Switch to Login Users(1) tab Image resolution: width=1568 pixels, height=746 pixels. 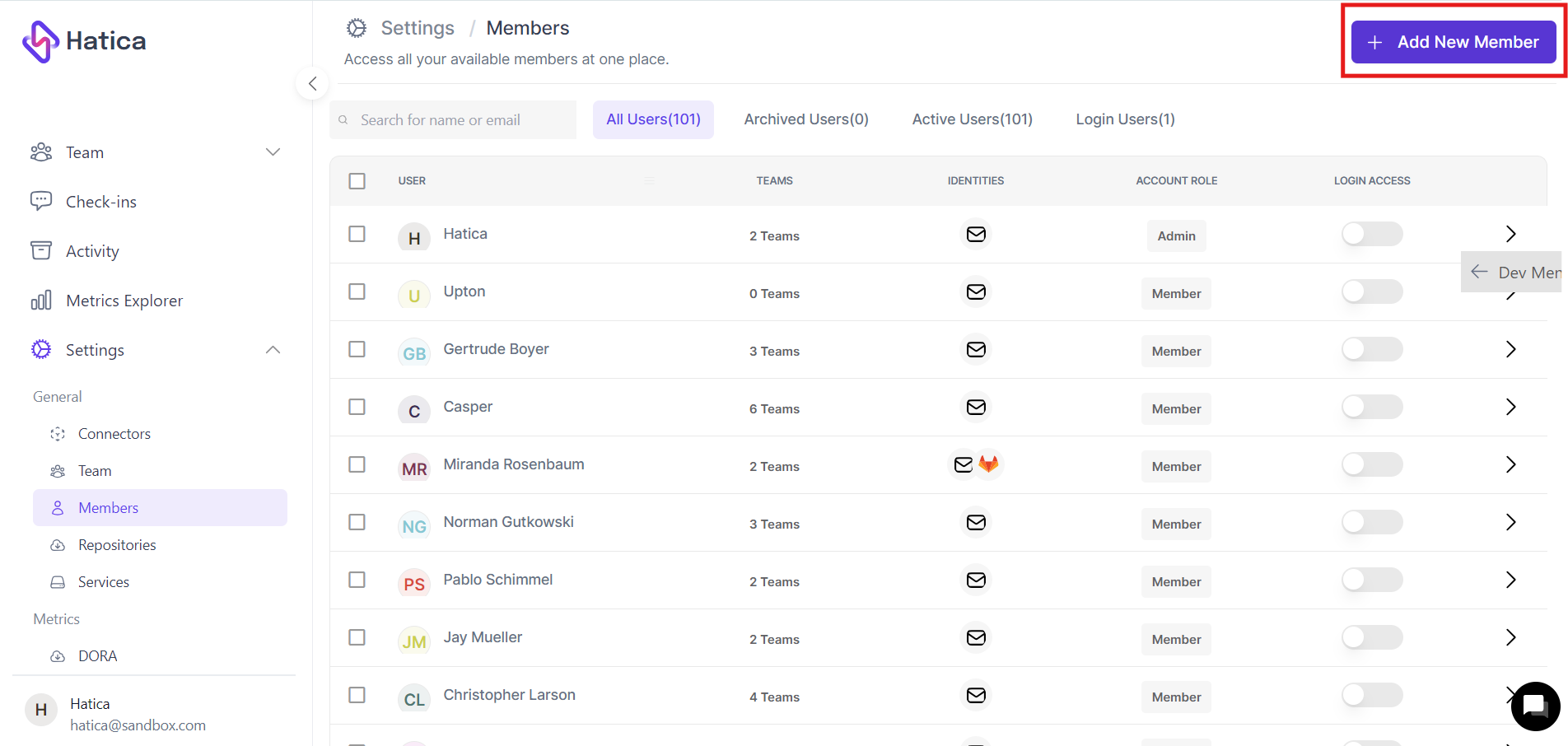1125,119
